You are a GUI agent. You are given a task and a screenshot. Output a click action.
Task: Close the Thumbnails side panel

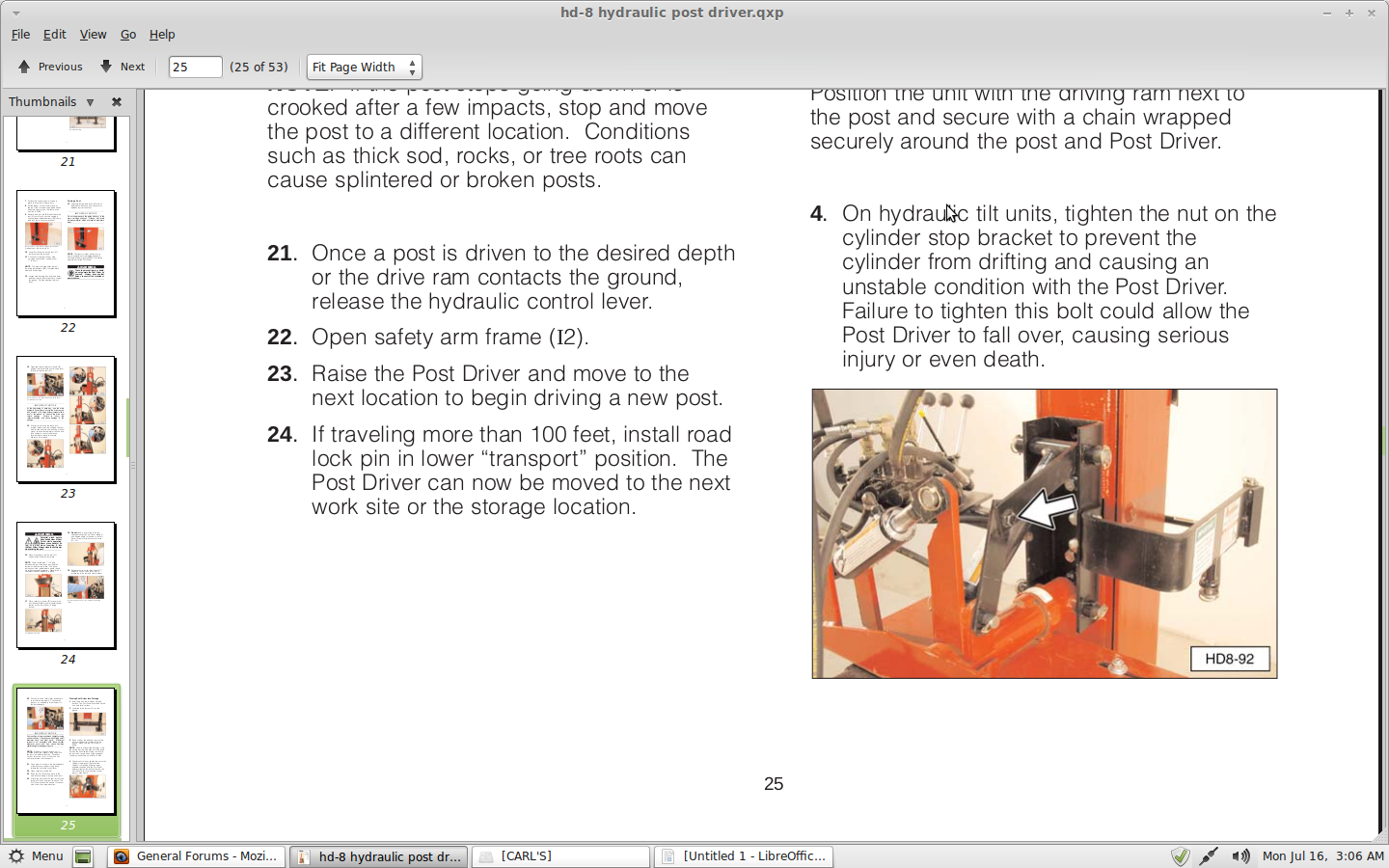click(x=117, y=101)
